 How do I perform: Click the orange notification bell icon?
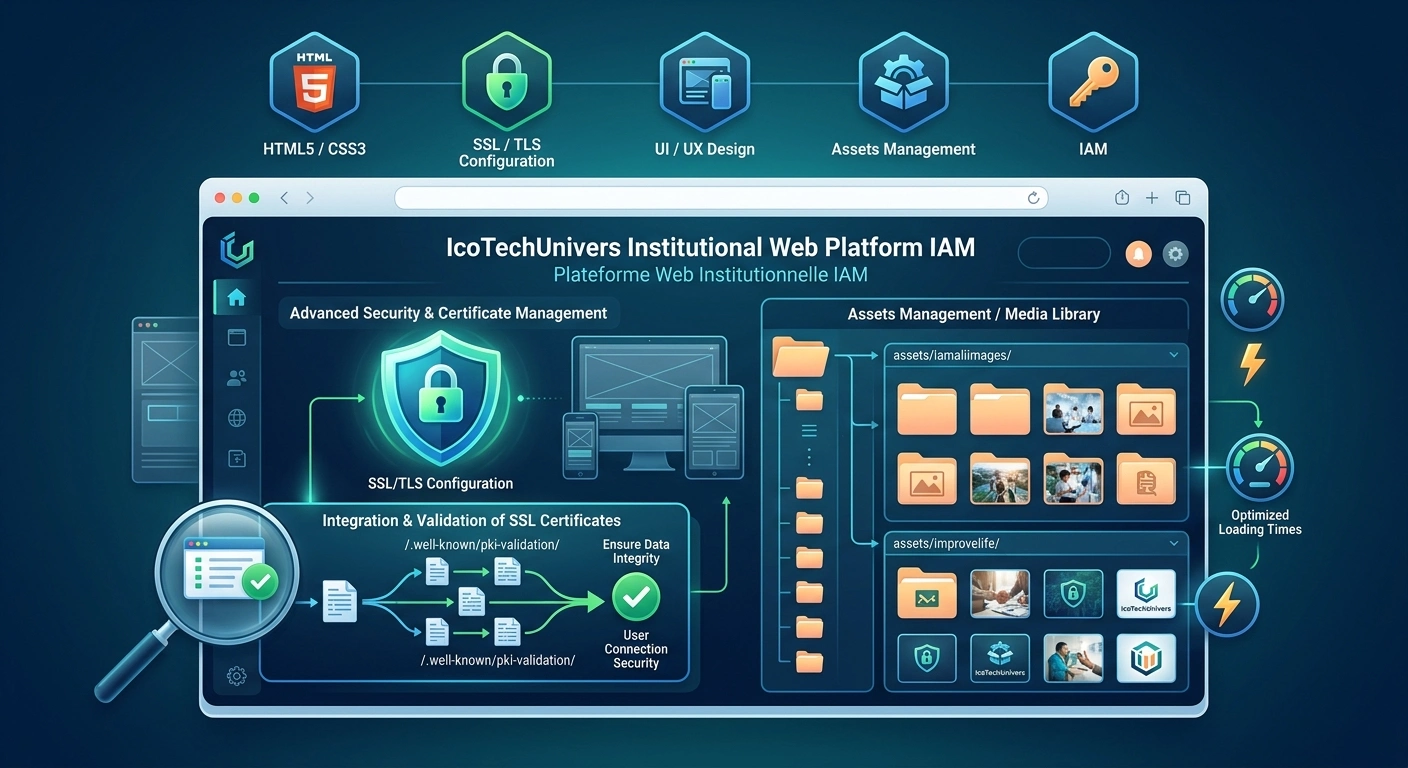(1138, 254)
